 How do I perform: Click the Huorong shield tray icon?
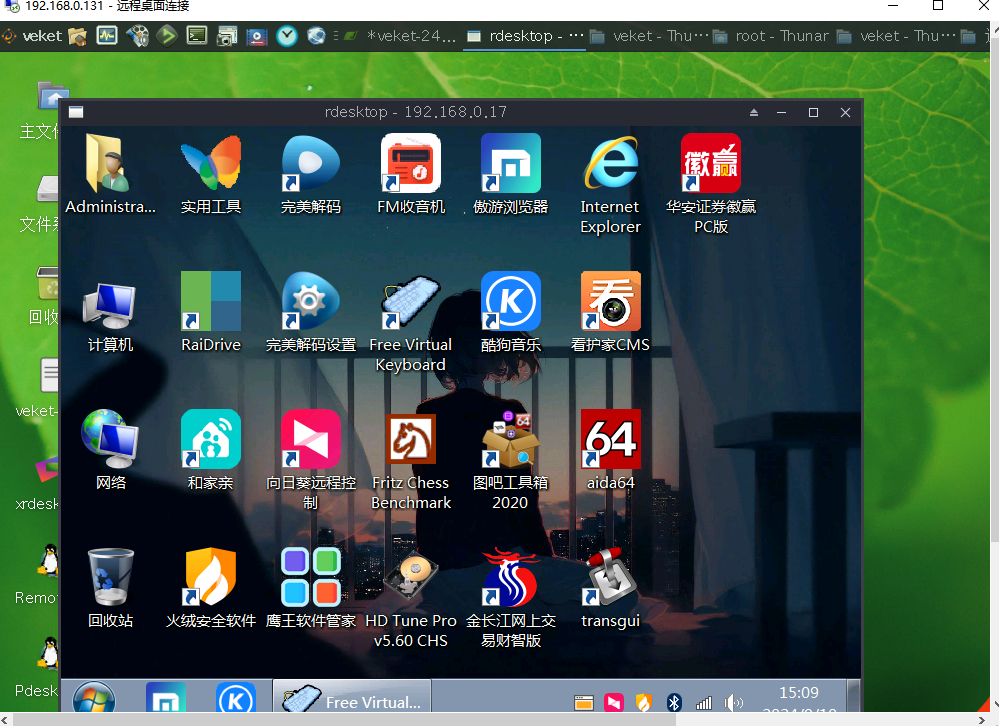(x=643, y=702)
